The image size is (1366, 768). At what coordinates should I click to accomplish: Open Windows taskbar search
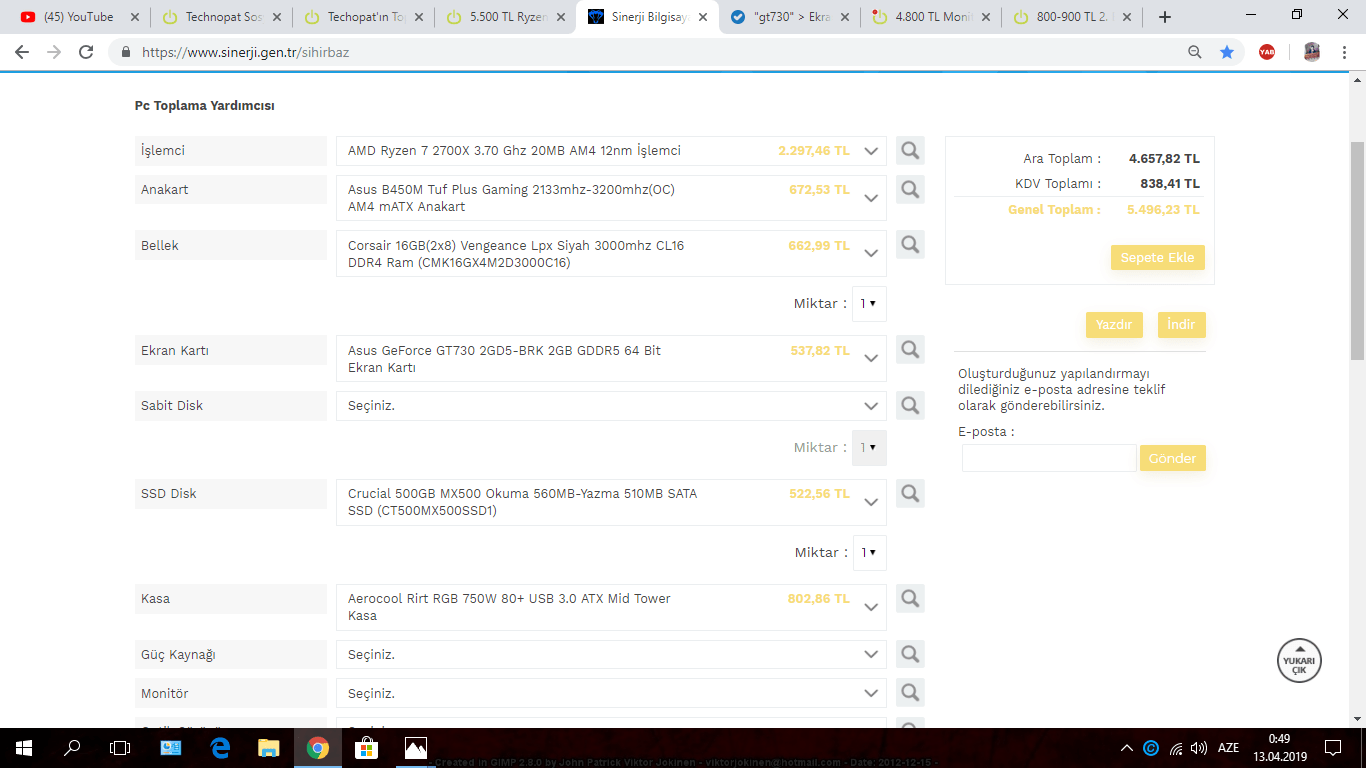[72, 748]
